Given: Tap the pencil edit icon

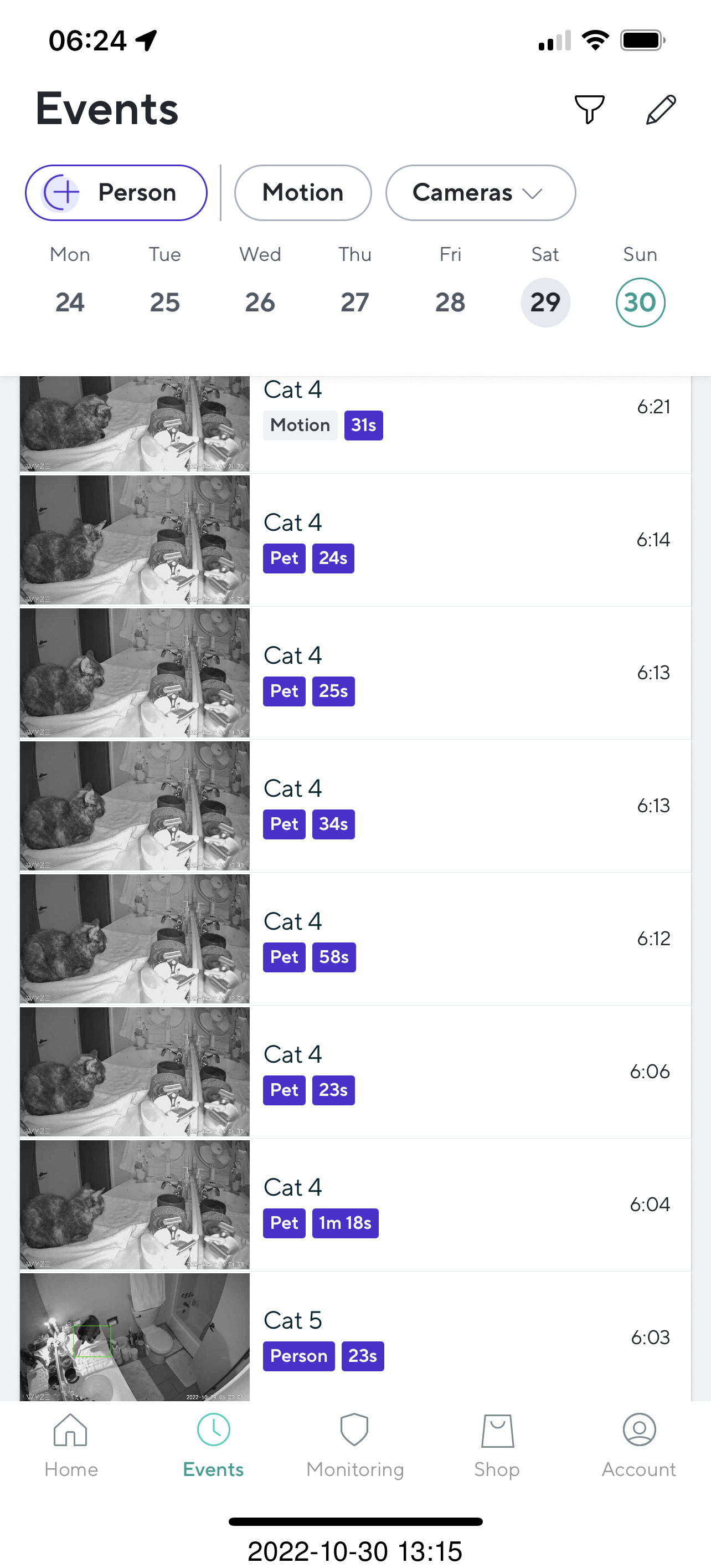Looking at the screenshot, I should [661, 110].
